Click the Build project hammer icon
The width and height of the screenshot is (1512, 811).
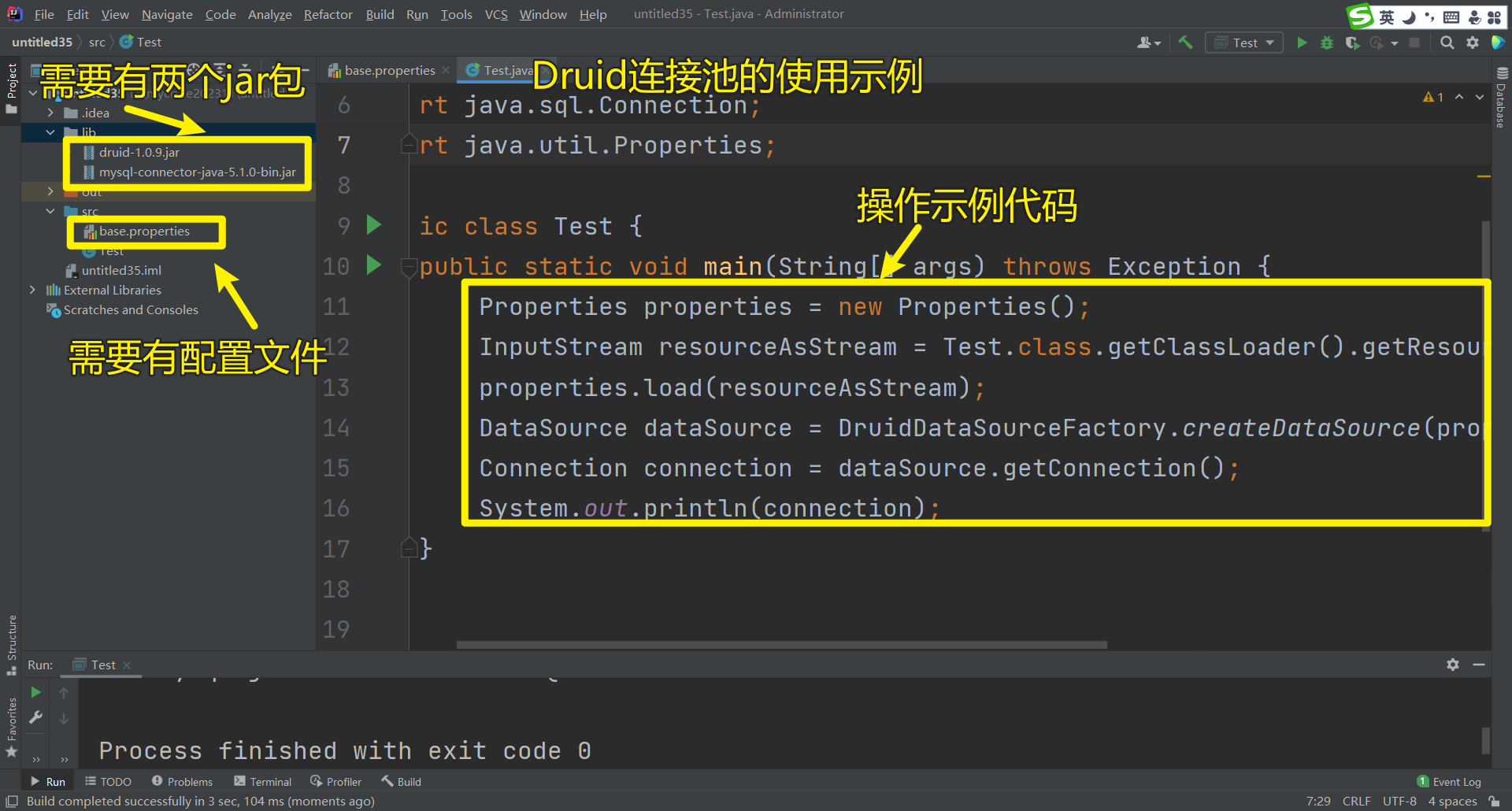pos(1185,43)
